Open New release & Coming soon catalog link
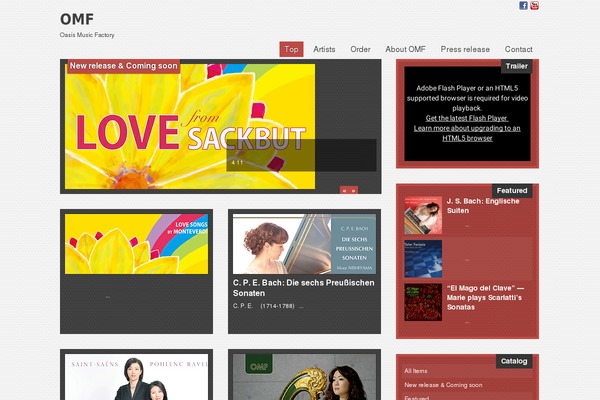 point(443,385)
